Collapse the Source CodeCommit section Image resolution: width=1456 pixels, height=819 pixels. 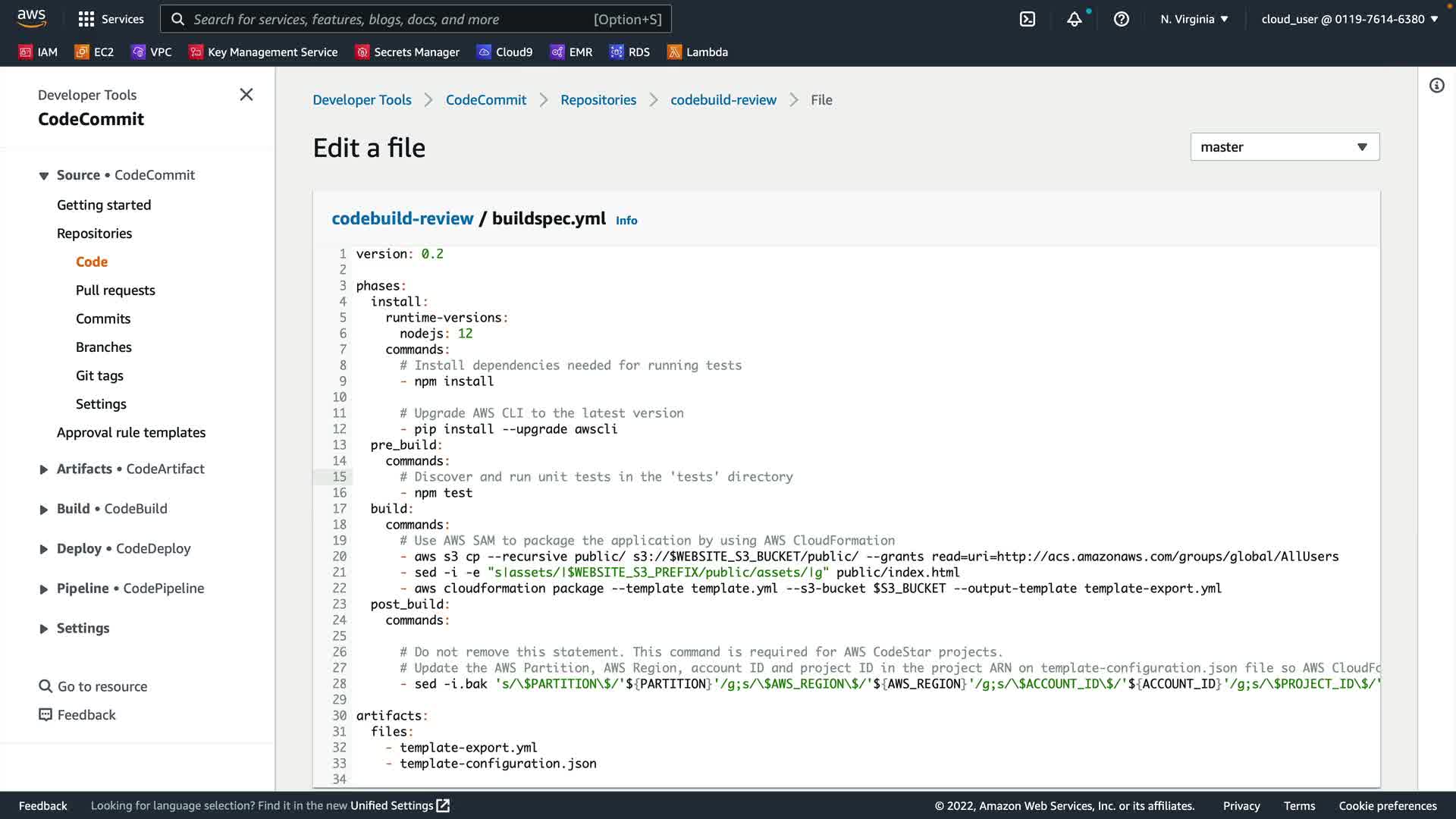click(x=44, y=176)
